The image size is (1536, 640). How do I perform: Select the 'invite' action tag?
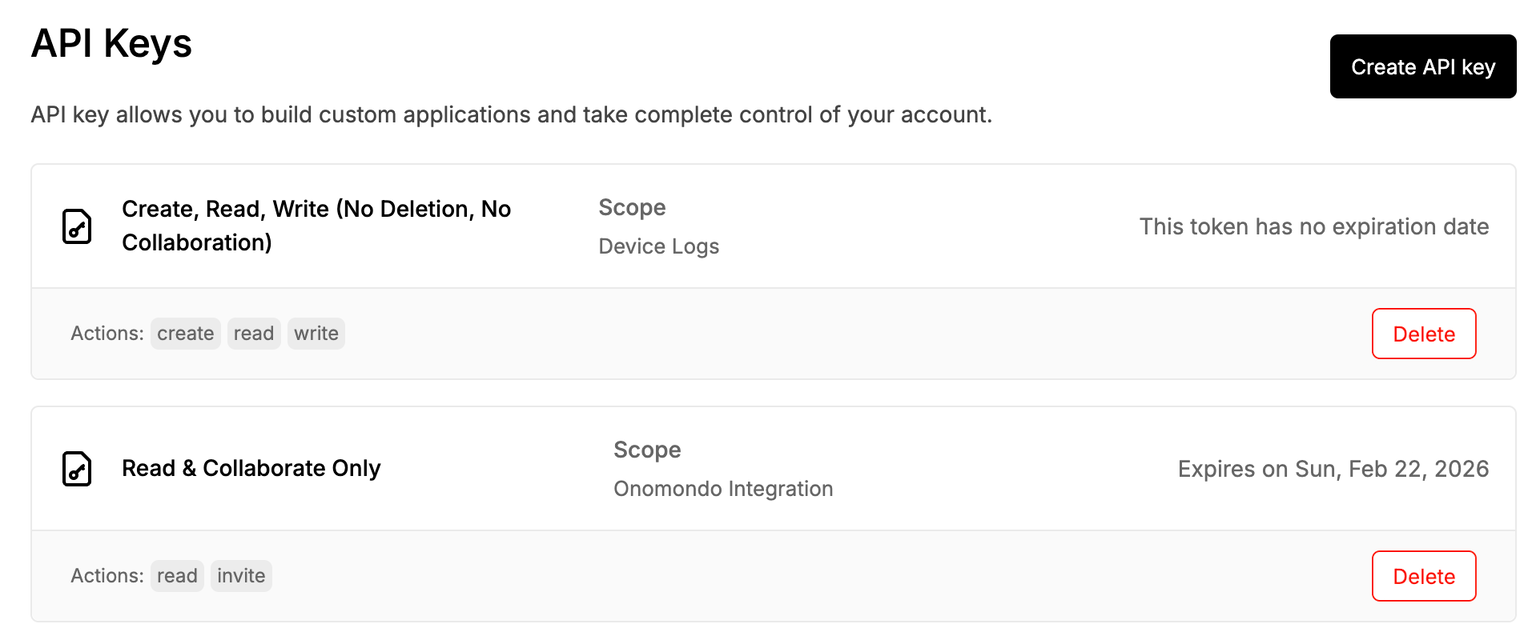[241, 576]
